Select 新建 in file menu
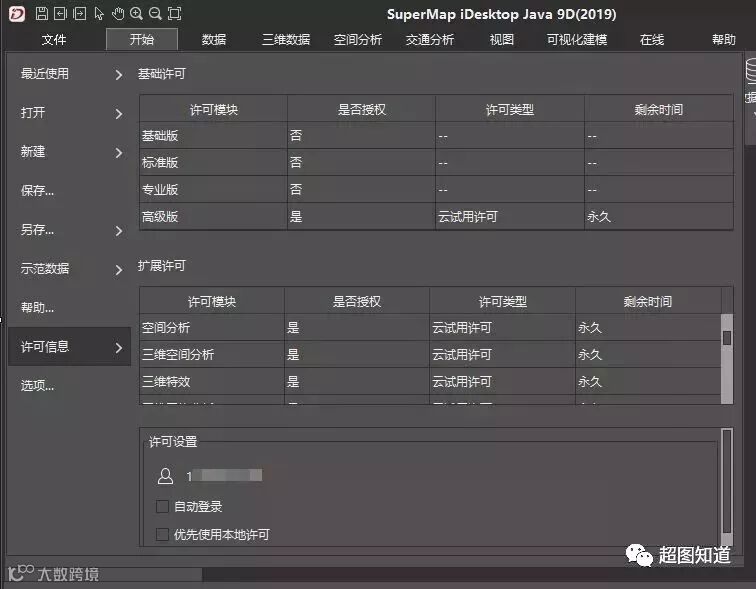Screen dimensions: 756x589 click(x=69, y=152)
